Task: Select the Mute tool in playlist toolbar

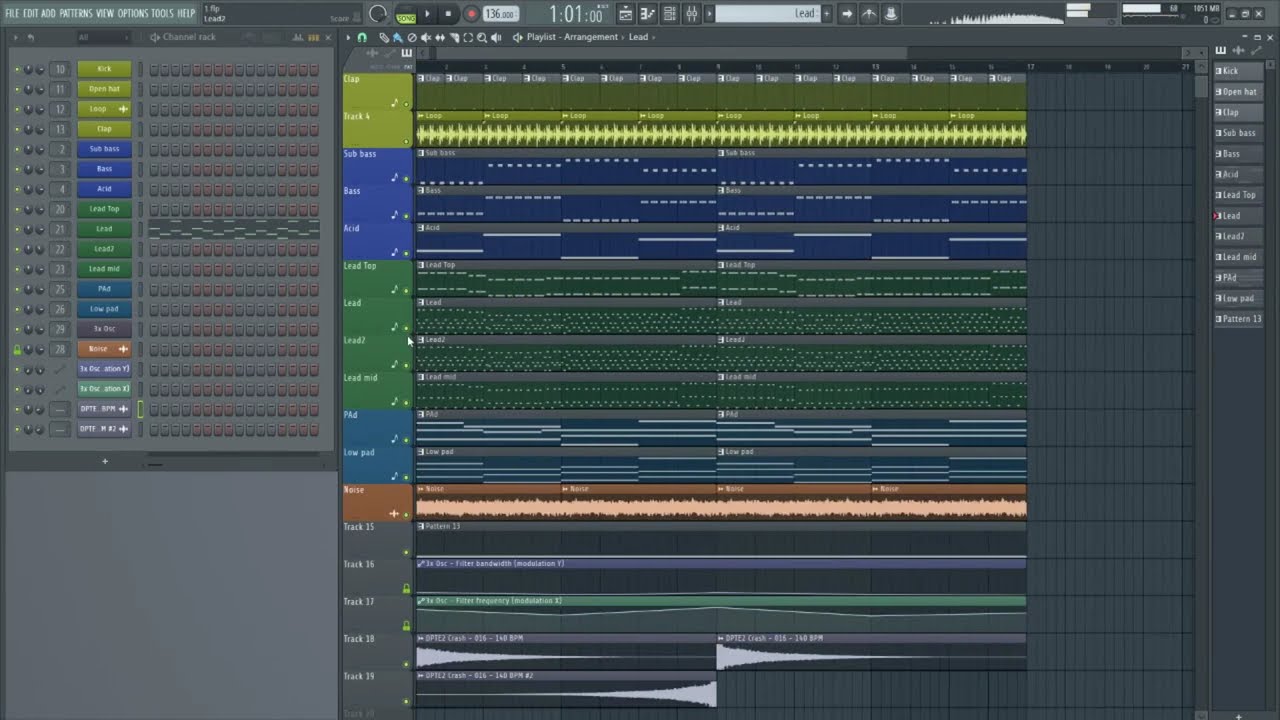Action: (426, 37)
